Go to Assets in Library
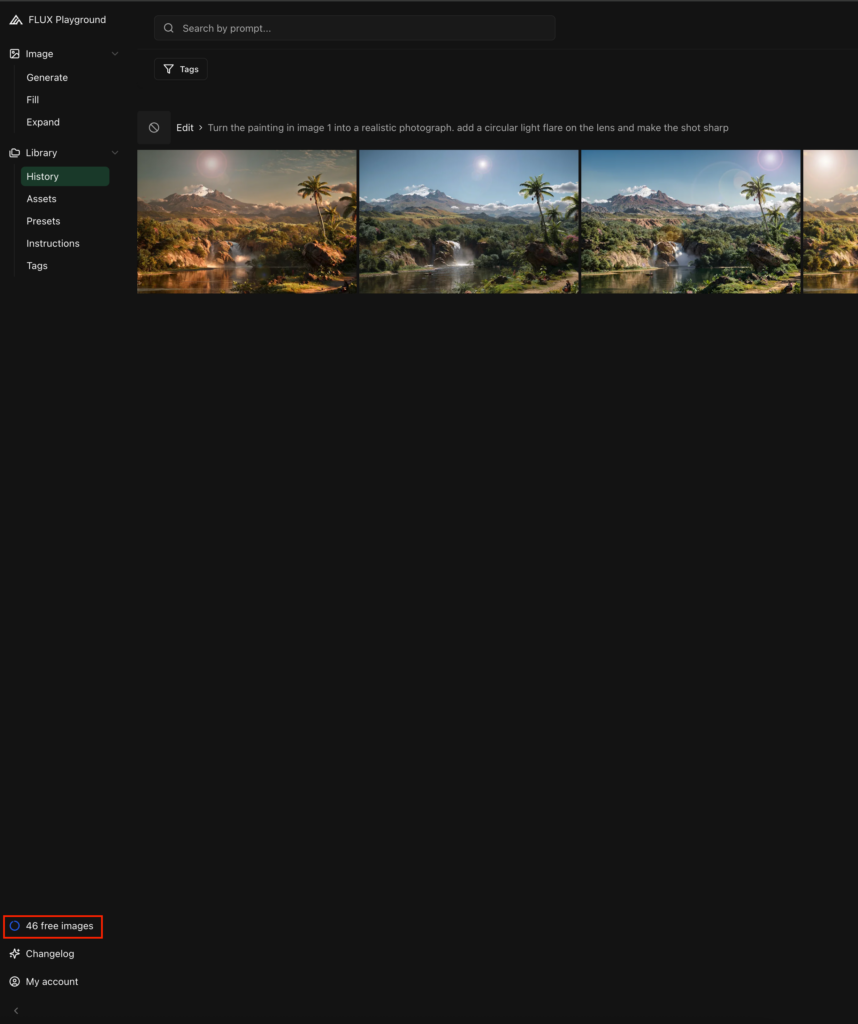This screenshot has width=858, height=1024. click(41, 199)
